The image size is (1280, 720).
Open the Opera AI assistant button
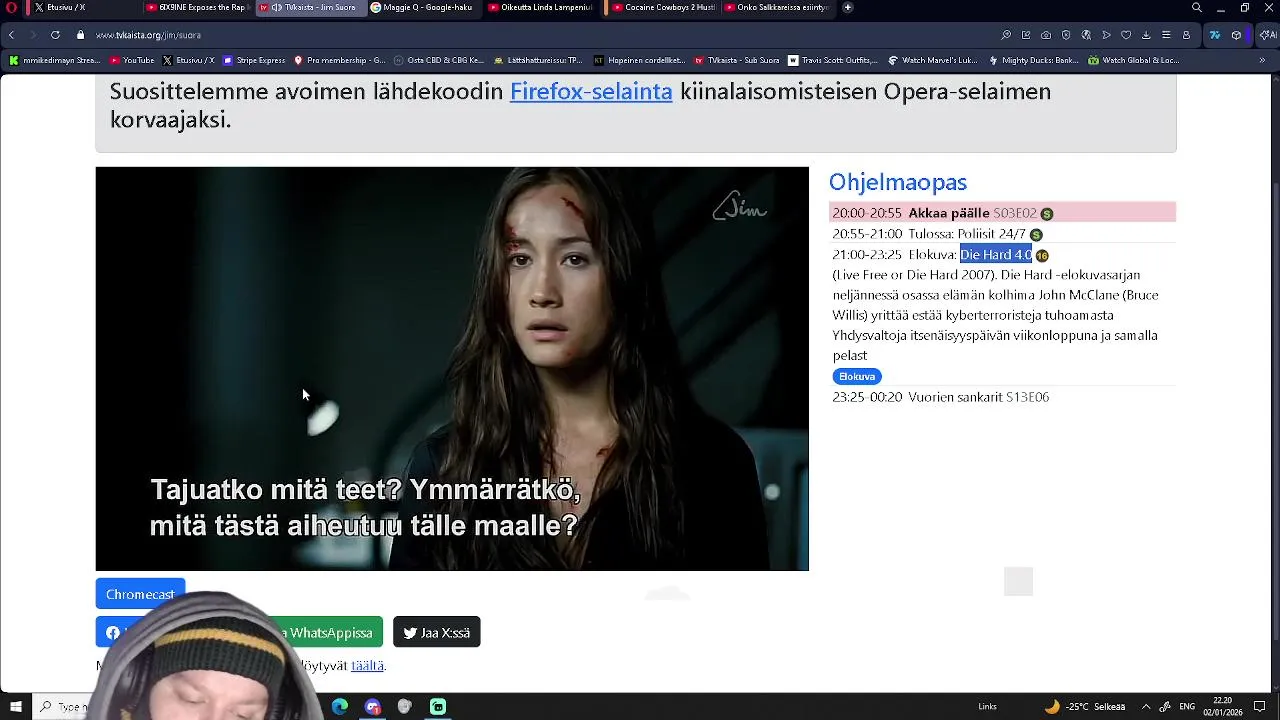pos(1267,35)
